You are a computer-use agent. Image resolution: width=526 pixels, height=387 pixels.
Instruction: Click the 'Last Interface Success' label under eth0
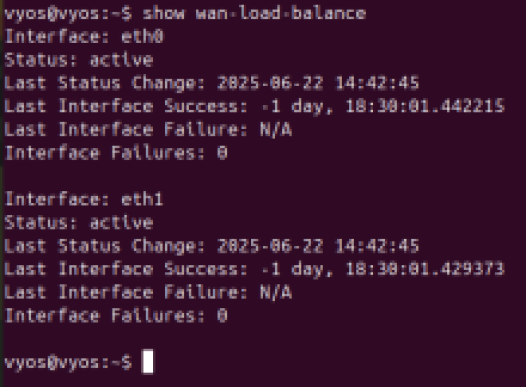126,106
